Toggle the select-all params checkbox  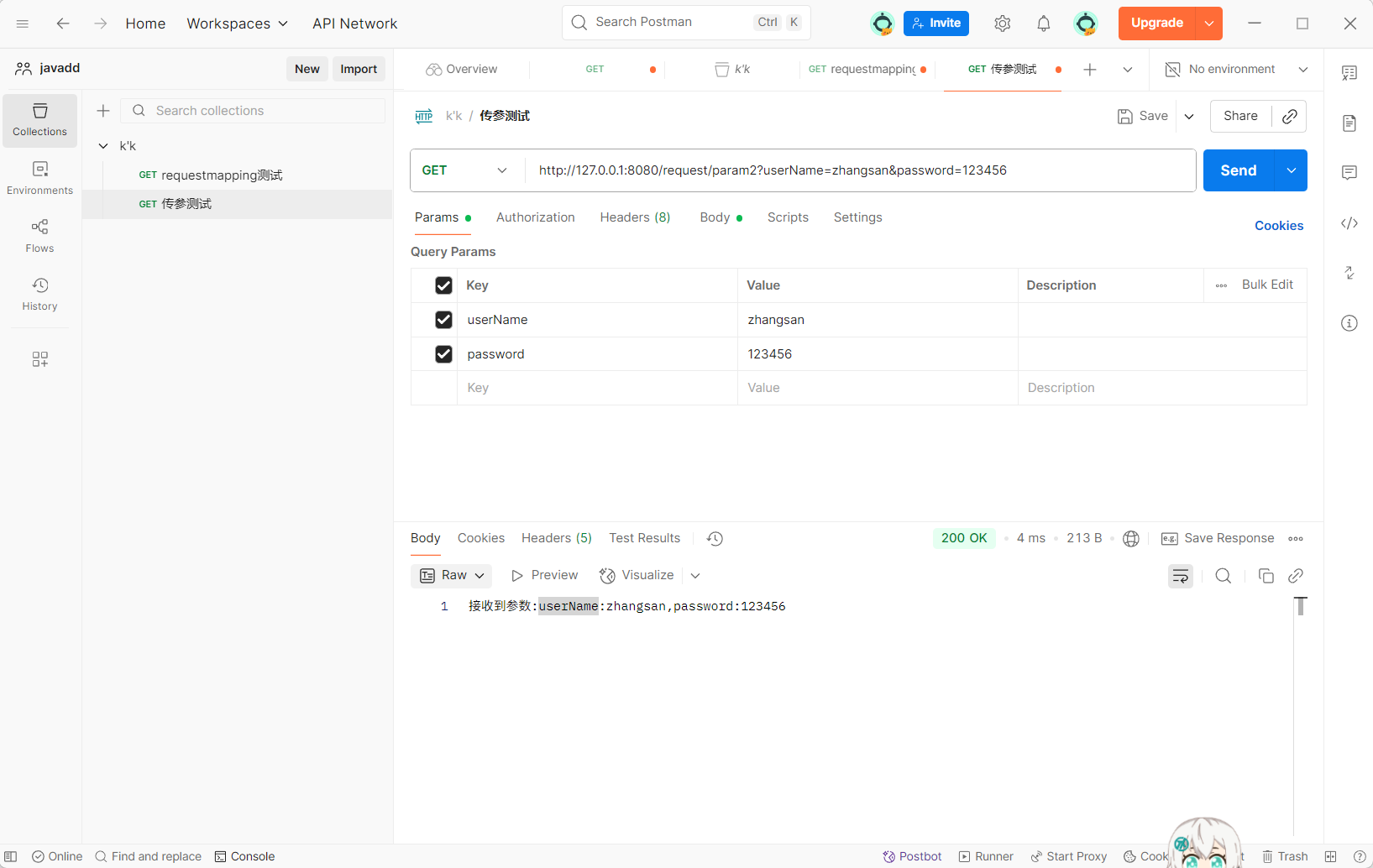pos(443,285)
